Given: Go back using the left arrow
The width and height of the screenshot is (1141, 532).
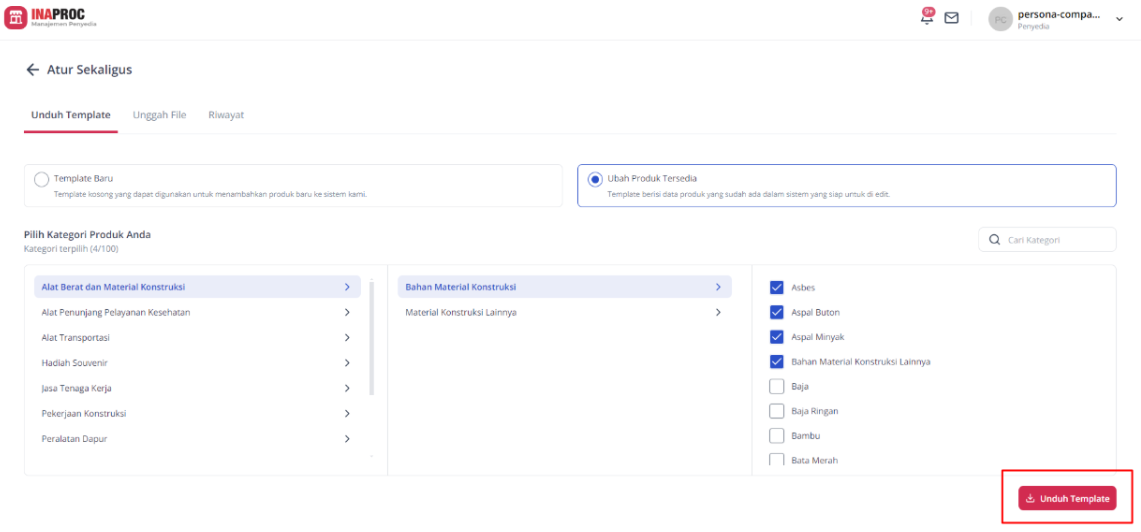Looking at the screenshot, I should click(x=32, y=70).
